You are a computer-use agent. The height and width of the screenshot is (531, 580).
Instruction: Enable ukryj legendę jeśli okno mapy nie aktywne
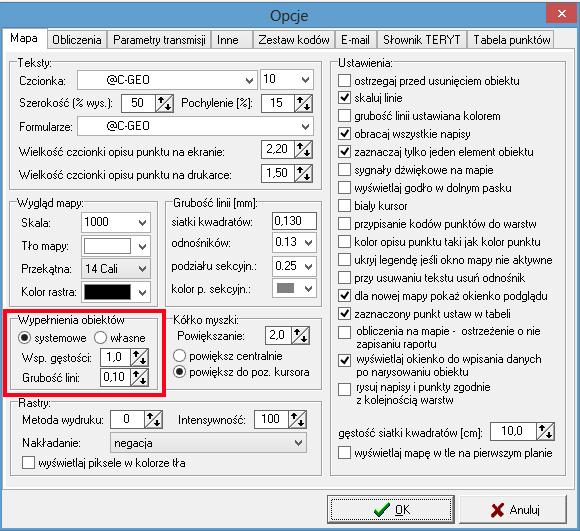coord(344,260)
